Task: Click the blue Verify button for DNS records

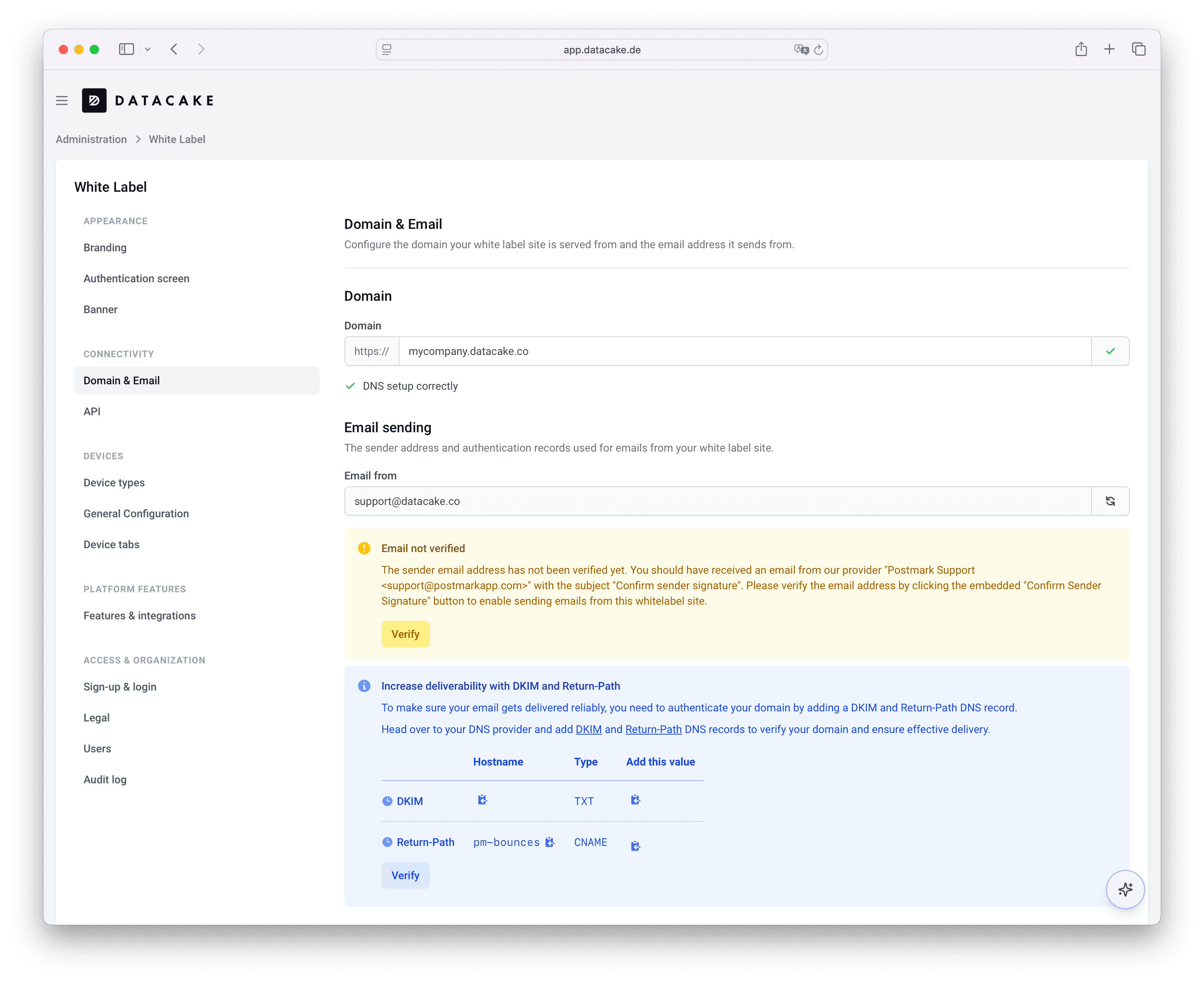Action: 405,876
